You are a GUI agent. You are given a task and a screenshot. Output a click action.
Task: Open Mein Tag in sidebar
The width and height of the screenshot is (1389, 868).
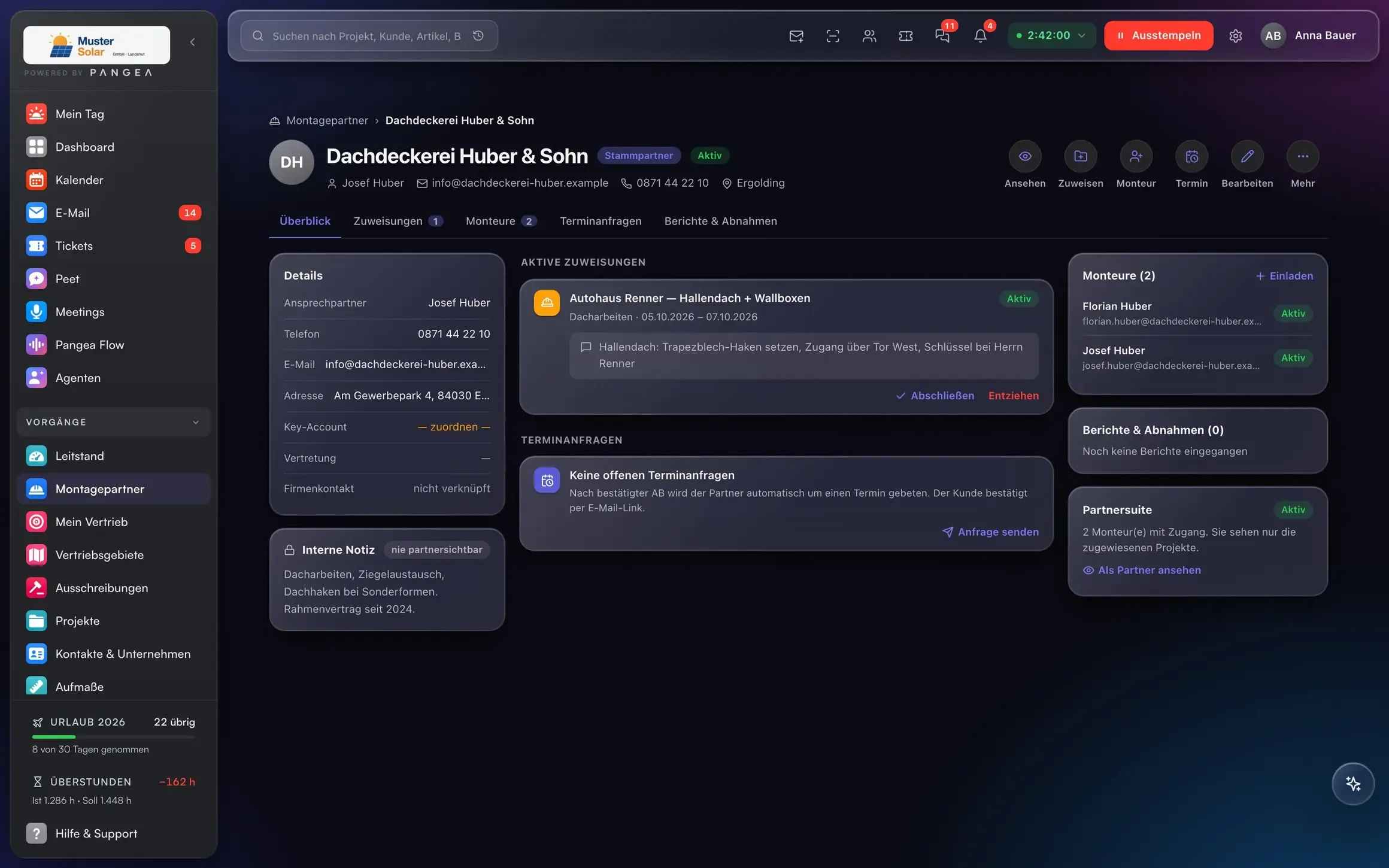(x=114, y=114)
